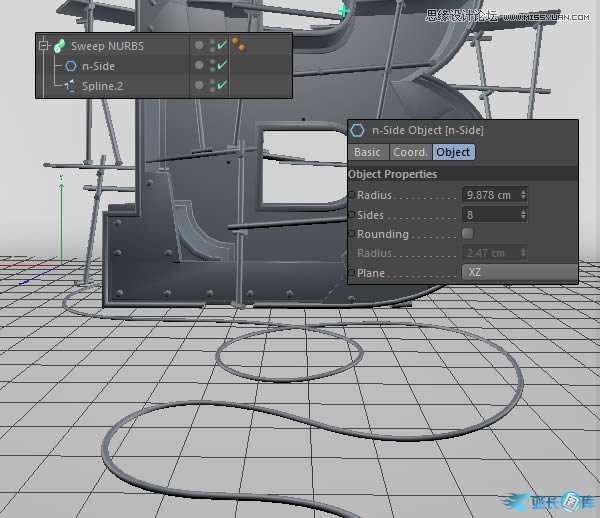Click the Sides value stepper arrows

pos(523,215)
